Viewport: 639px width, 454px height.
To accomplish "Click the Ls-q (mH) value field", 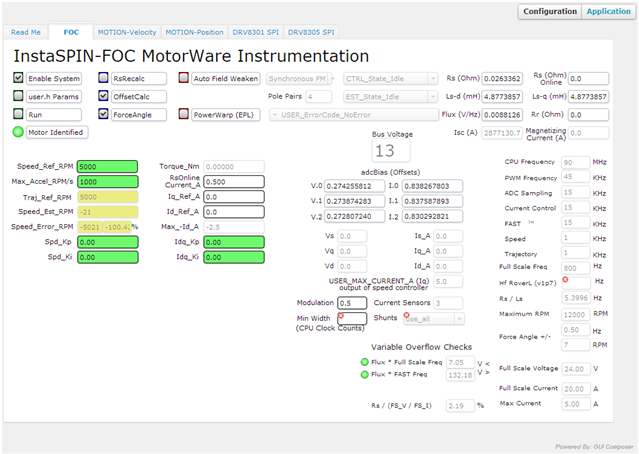I will [x=588, y=97].
